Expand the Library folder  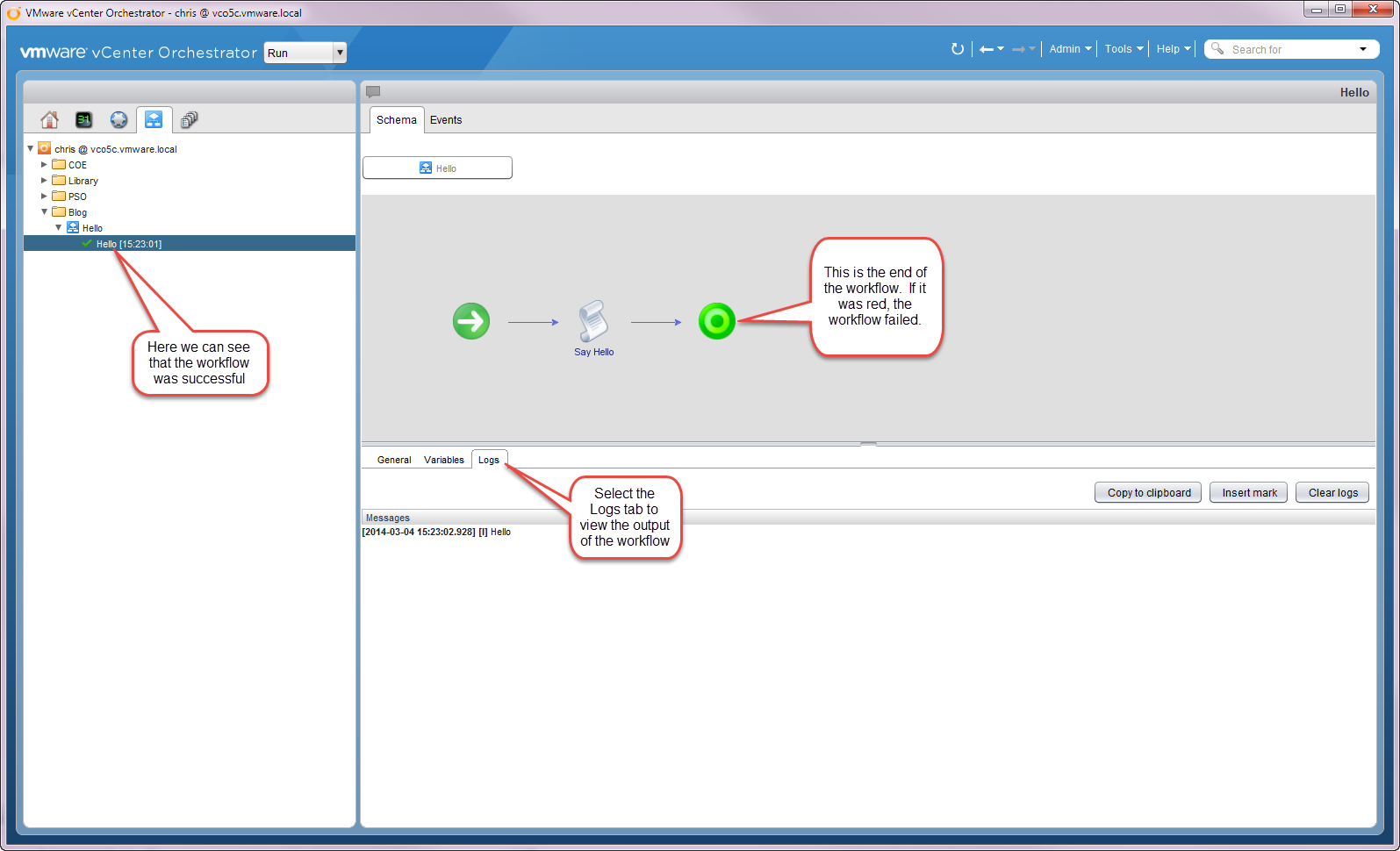[x=44, y=181]
